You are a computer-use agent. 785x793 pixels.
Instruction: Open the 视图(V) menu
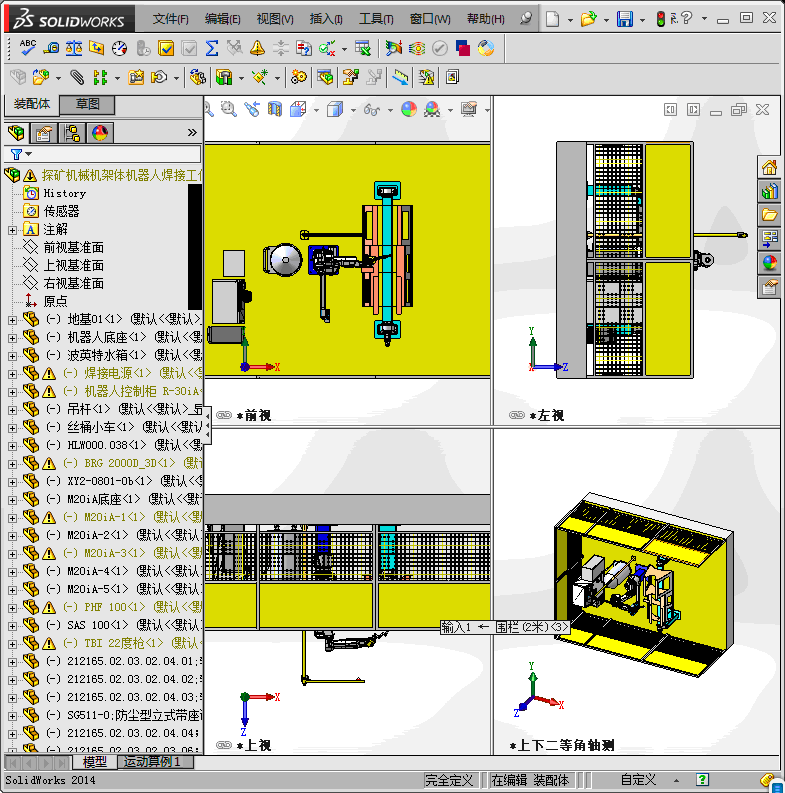click(x=275, y=19)
